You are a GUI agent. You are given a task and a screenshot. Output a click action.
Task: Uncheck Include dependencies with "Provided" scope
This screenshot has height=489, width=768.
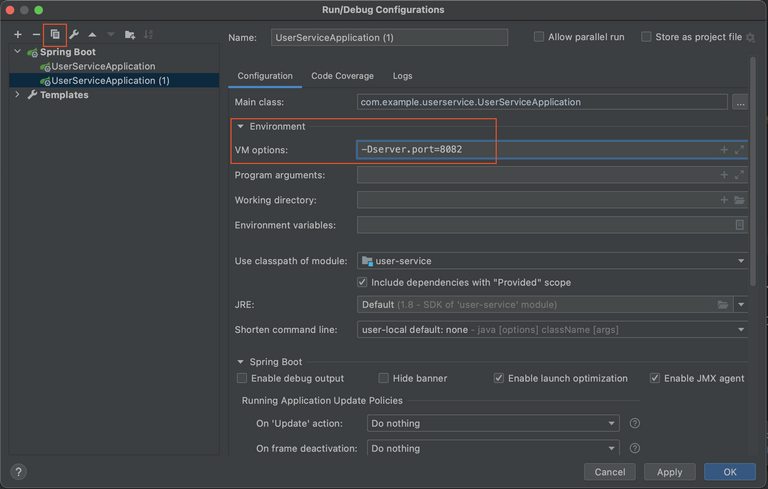coord(362,282)
